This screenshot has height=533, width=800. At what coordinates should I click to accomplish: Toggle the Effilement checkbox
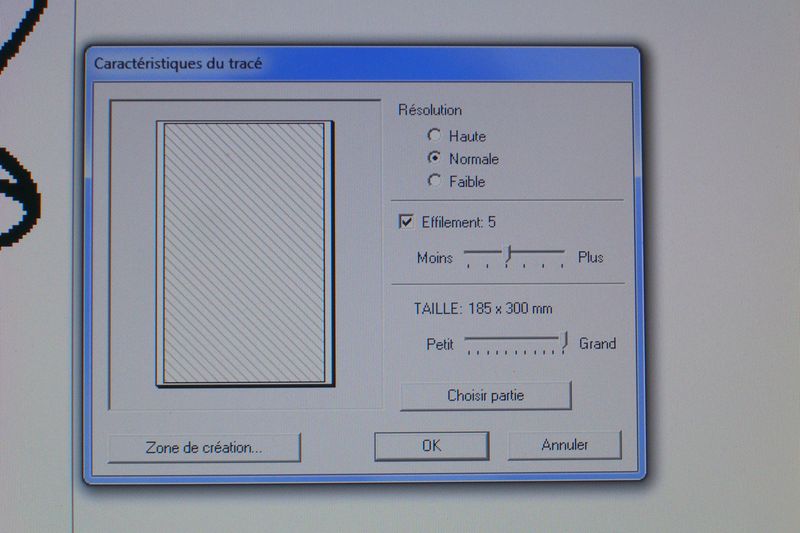tap(406, 222)
